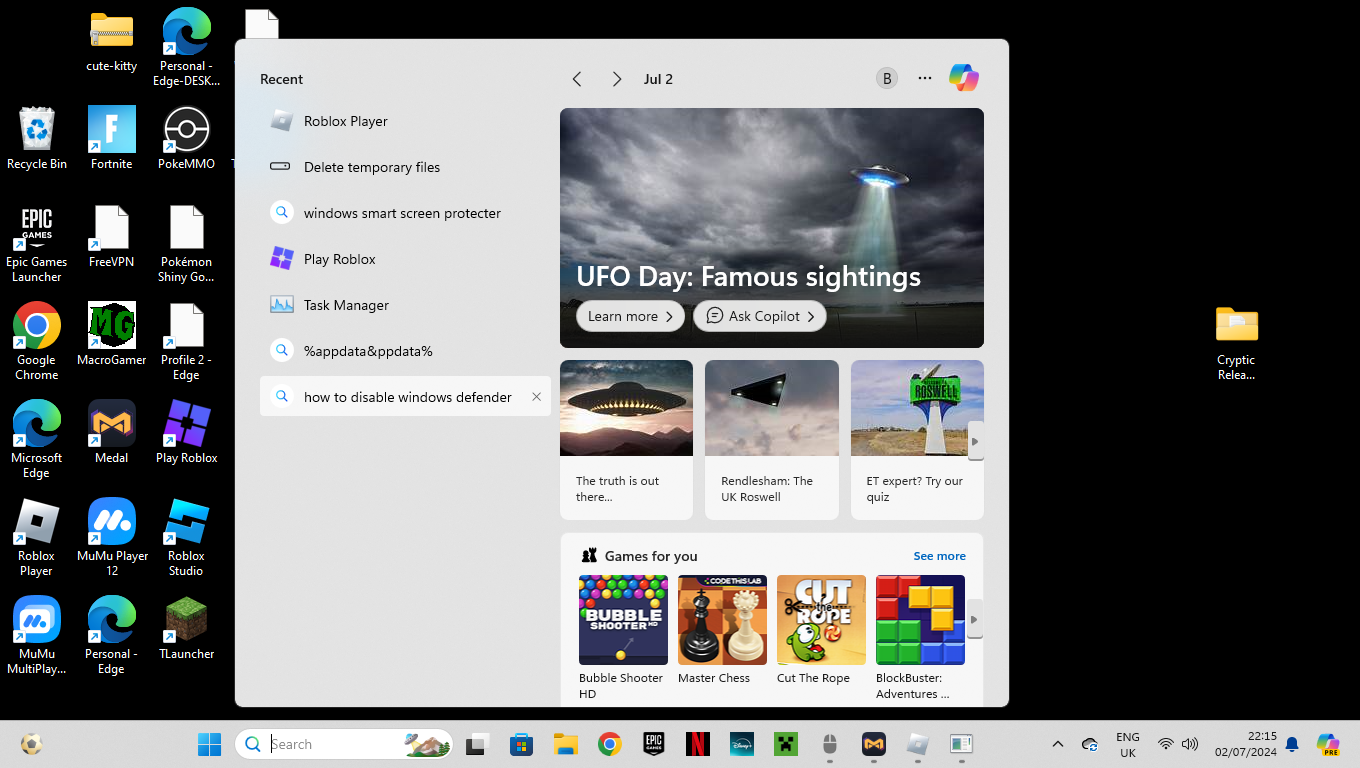This screenshot has width=1360, height=768.
Task: Select the Play Roblox desktop shortcut
Action: 187,432
